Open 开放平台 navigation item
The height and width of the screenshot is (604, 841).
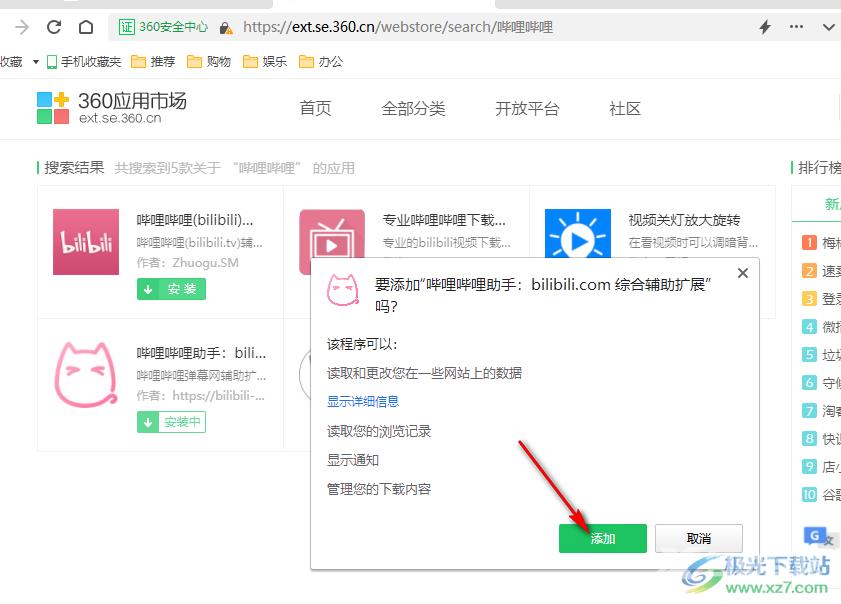[527, 109]
